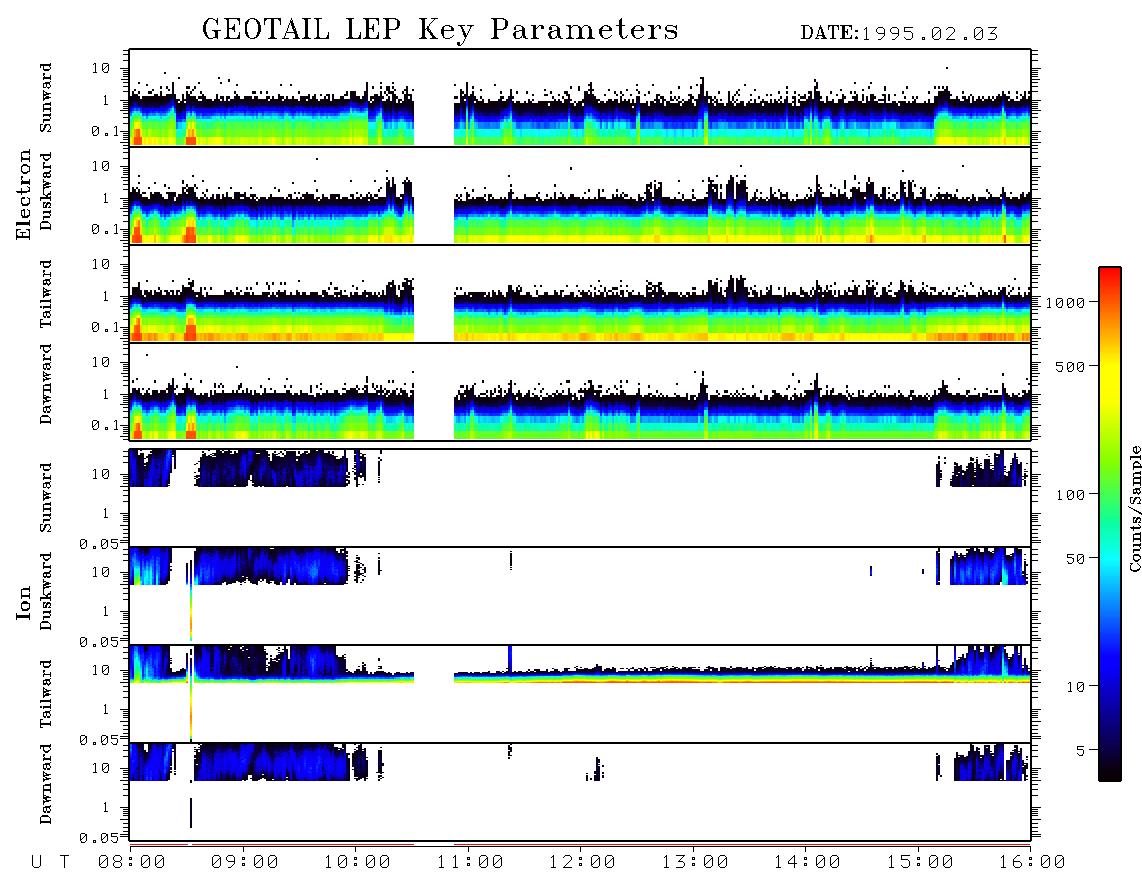This screenshot has height=880, width=1142.
Task: Click the 500 color bar tick value
Action: [1071, 366]
